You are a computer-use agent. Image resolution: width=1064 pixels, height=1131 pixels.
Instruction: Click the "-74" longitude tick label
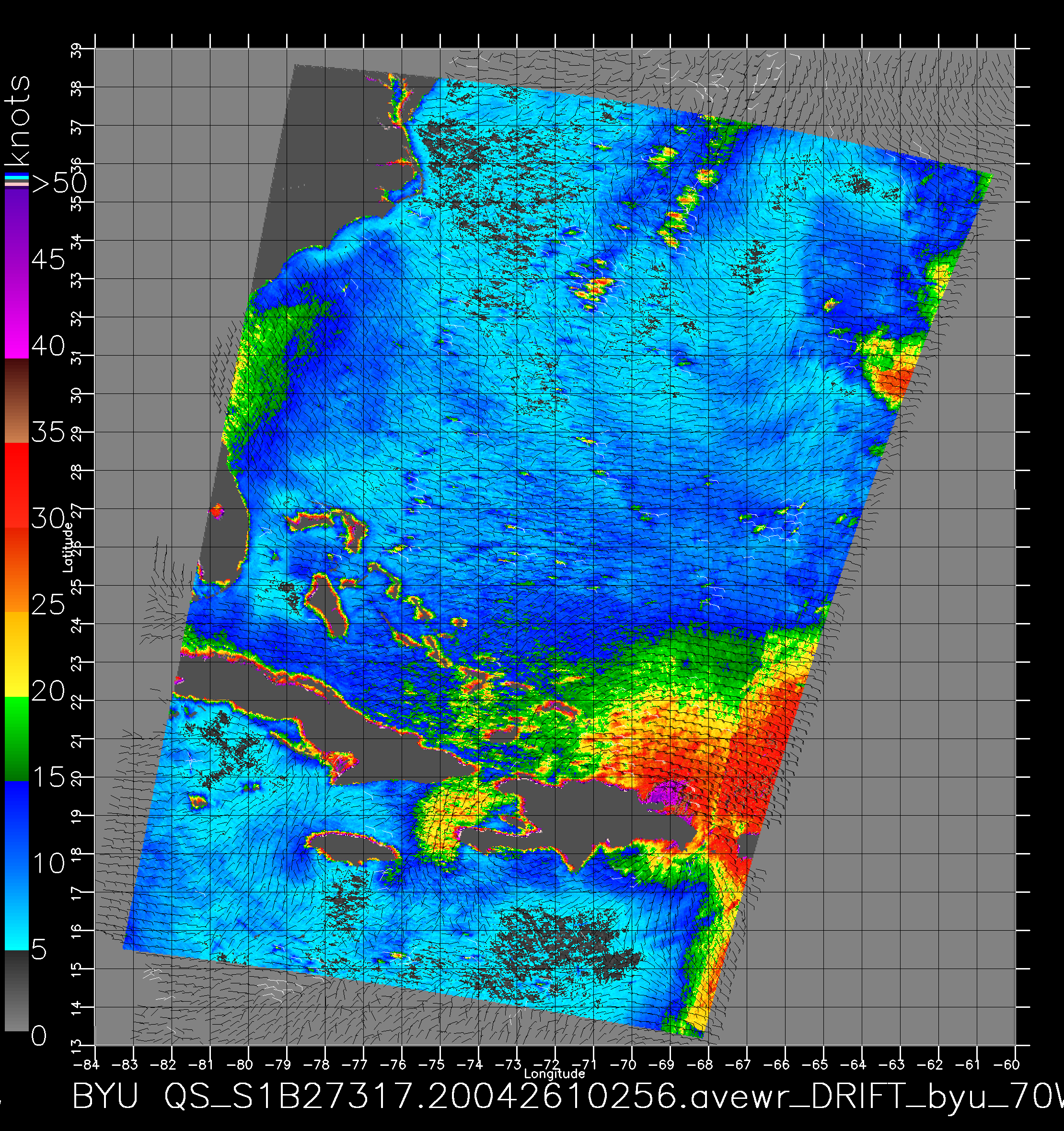(x=469, y=1064)
